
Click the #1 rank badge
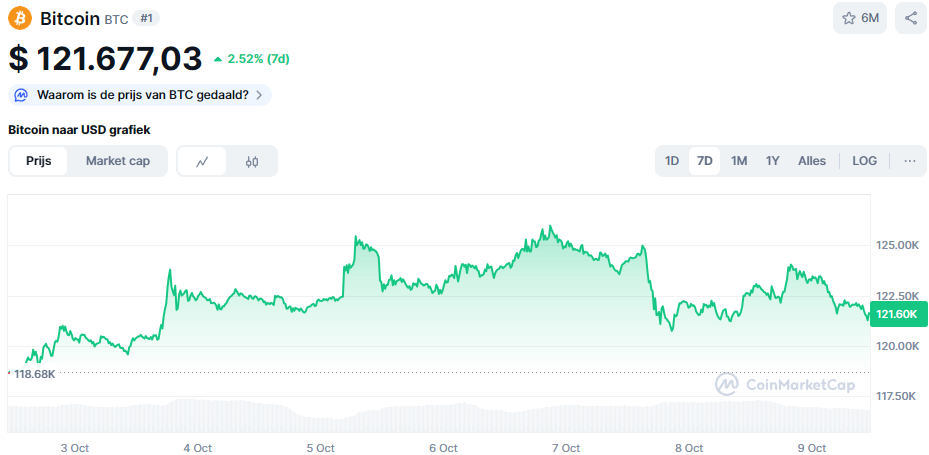click(x=146, y=18)
